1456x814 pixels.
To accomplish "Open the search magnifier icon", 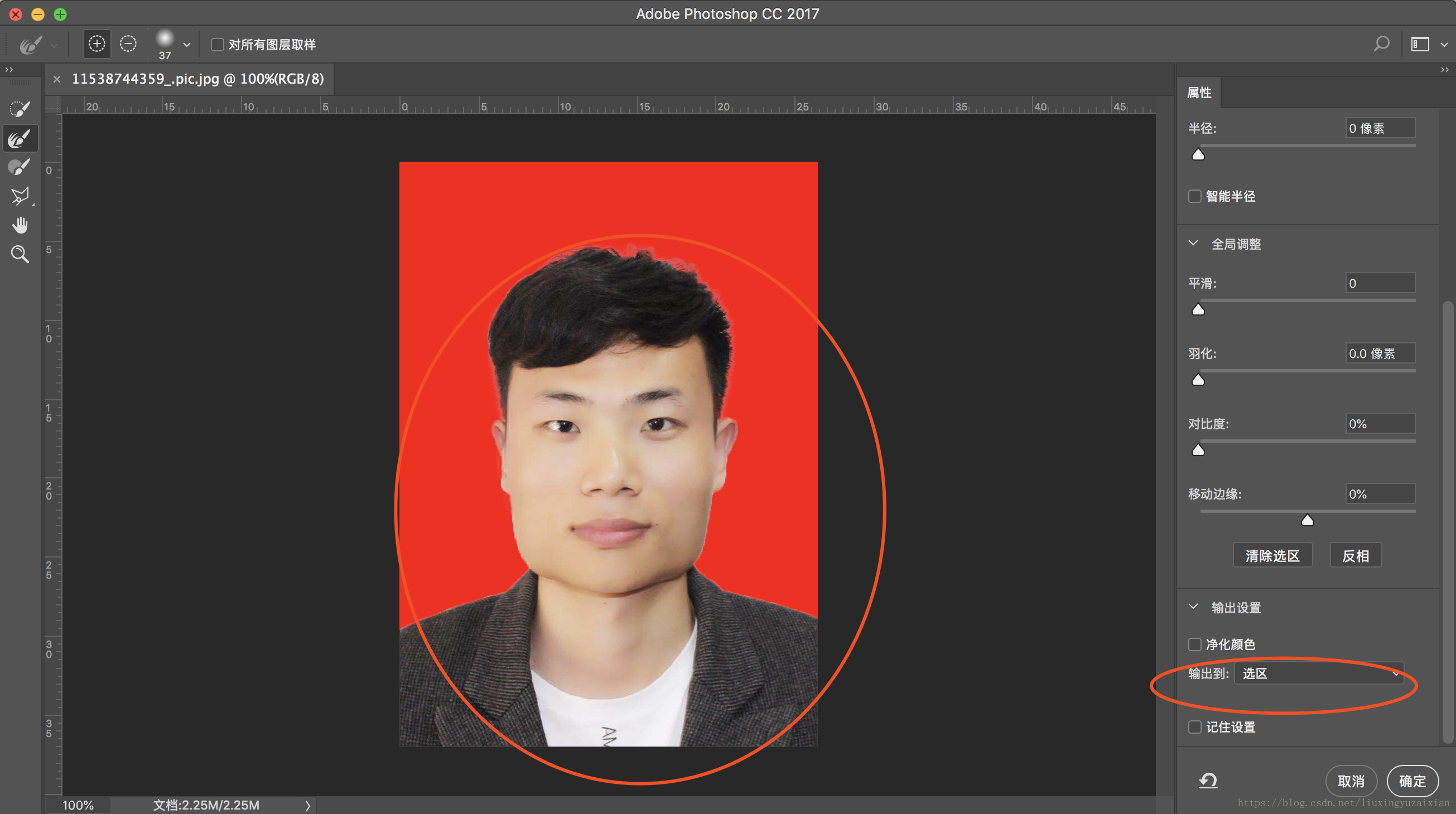I will point(1381,44).
